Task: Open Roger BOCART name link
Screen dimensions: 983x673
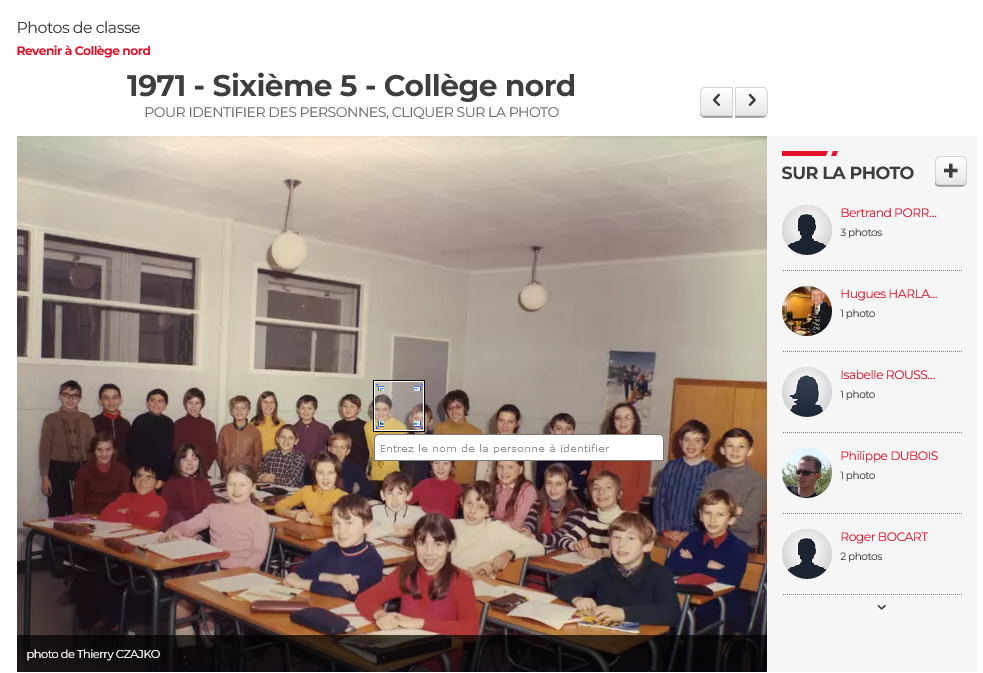Action: tap(884, 537)
